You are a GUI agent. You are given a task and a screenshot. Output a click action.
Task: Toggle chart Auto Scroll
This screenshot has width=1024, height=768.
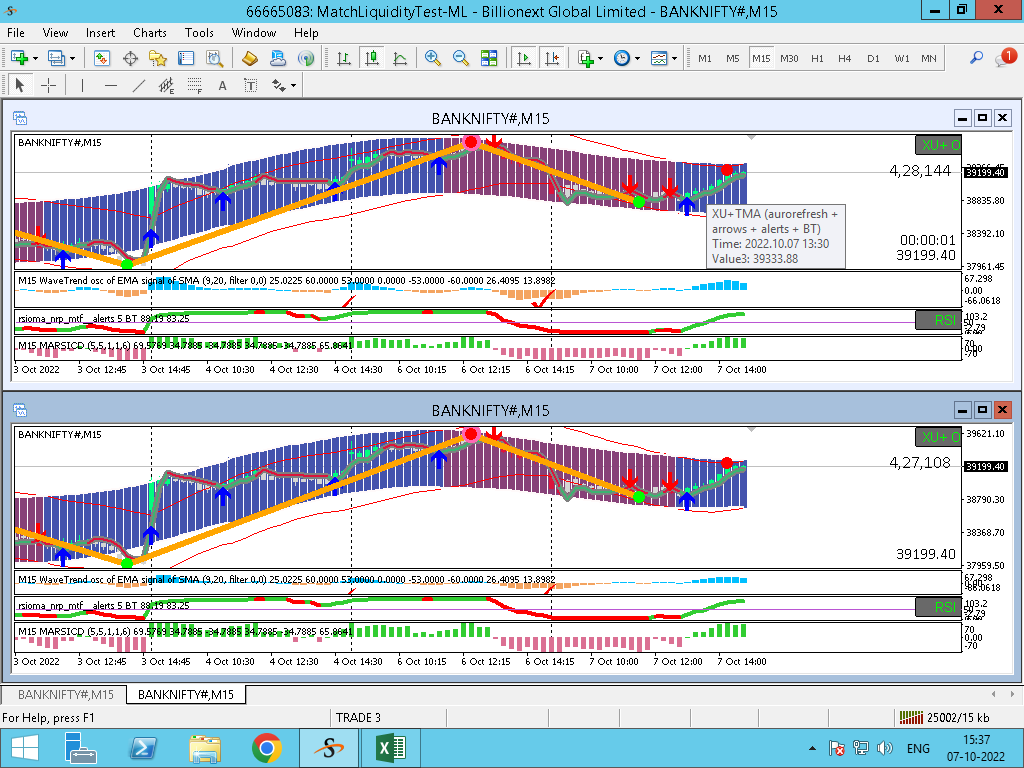[x=523, y=58]
